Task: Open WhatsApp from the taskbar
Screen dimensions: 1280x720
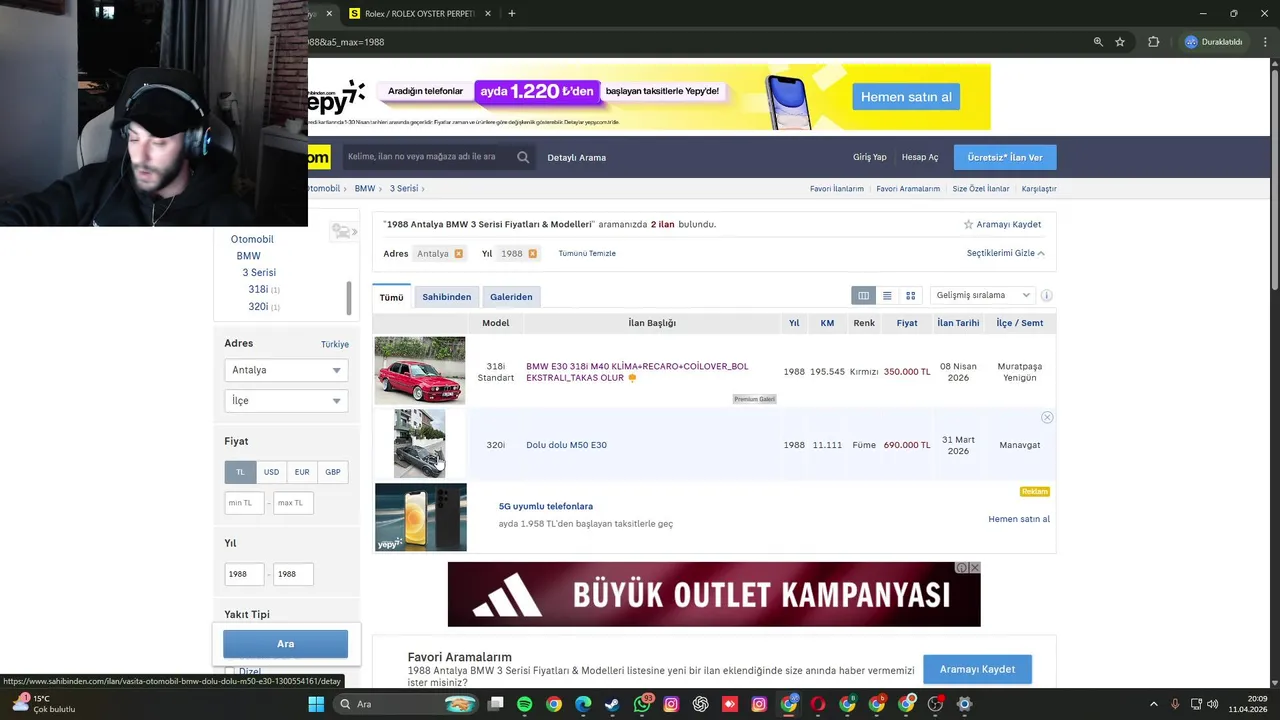Action: (642, 704)
